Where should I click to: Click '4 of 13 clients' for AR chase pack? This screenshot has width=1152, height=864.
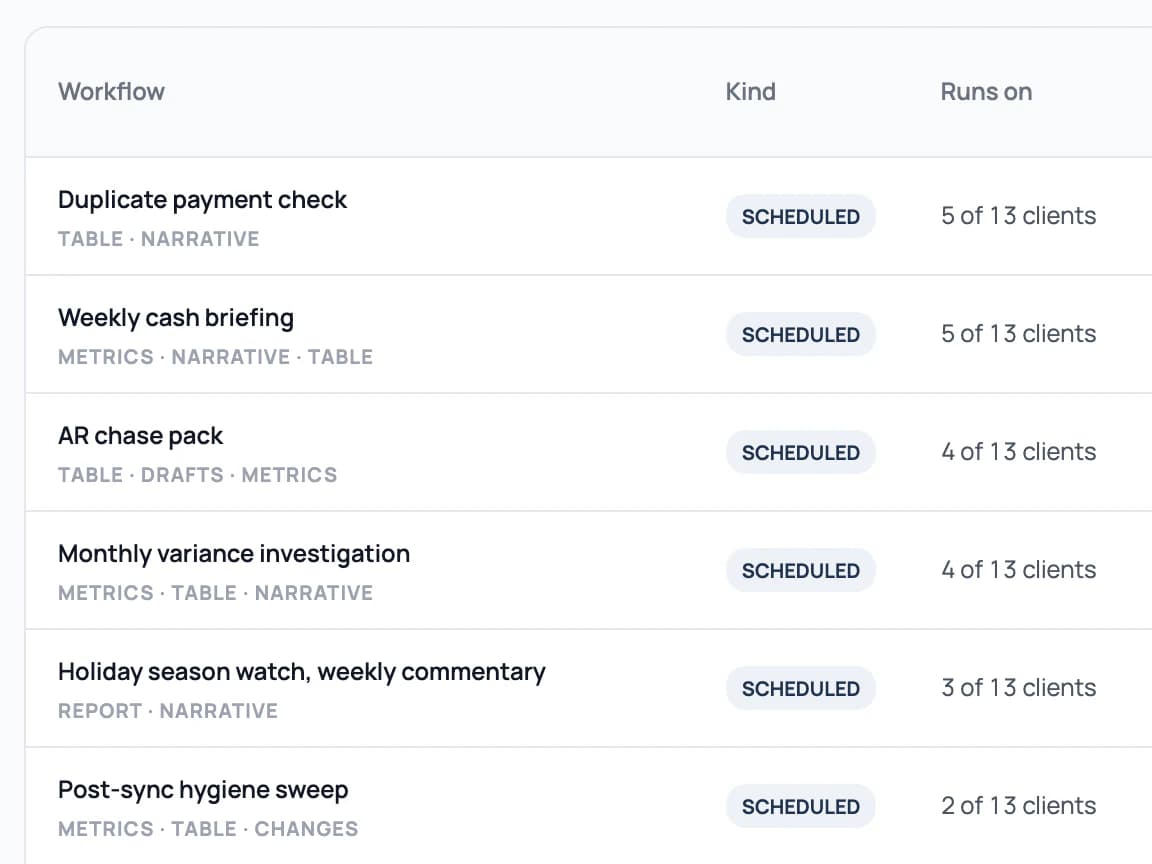1018,452
